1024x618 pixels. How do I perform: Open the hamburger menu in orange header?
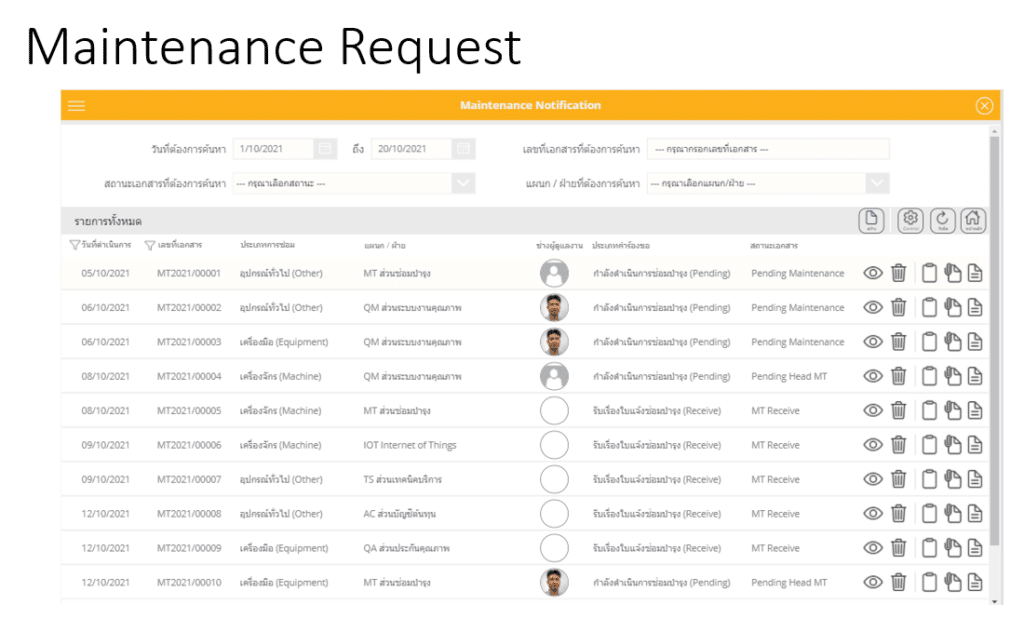tap(76, 106)
